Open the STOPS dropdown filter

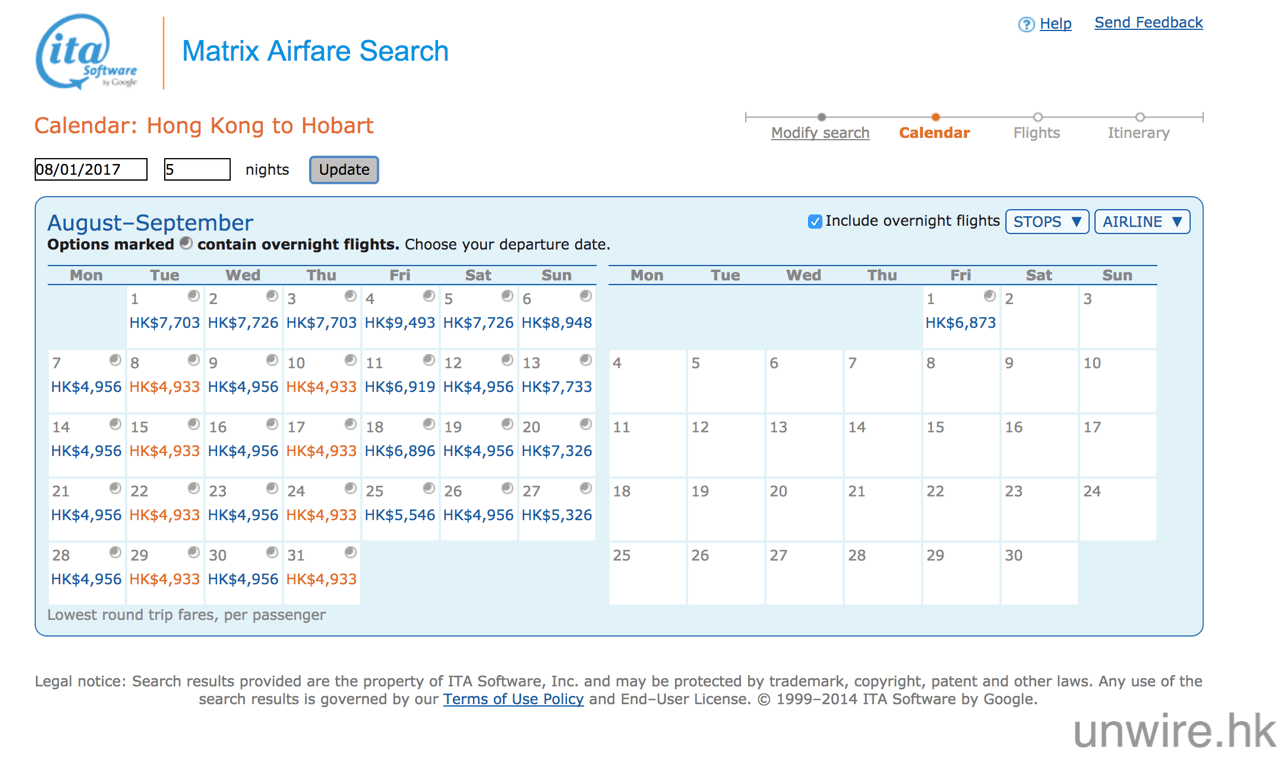(1047, 222)
